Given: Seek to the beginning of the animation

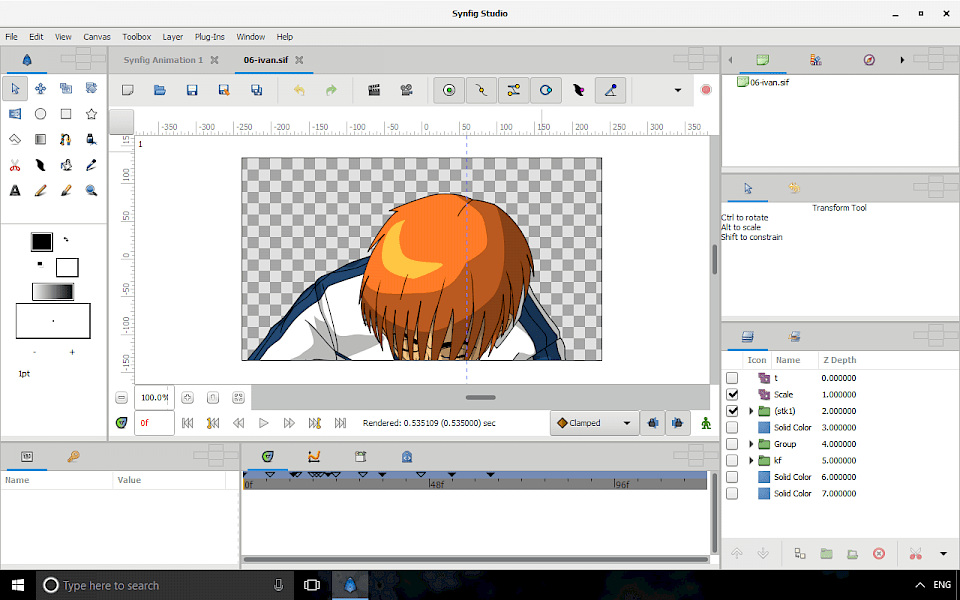Looking at the screenshot, I should click(188, 423).
